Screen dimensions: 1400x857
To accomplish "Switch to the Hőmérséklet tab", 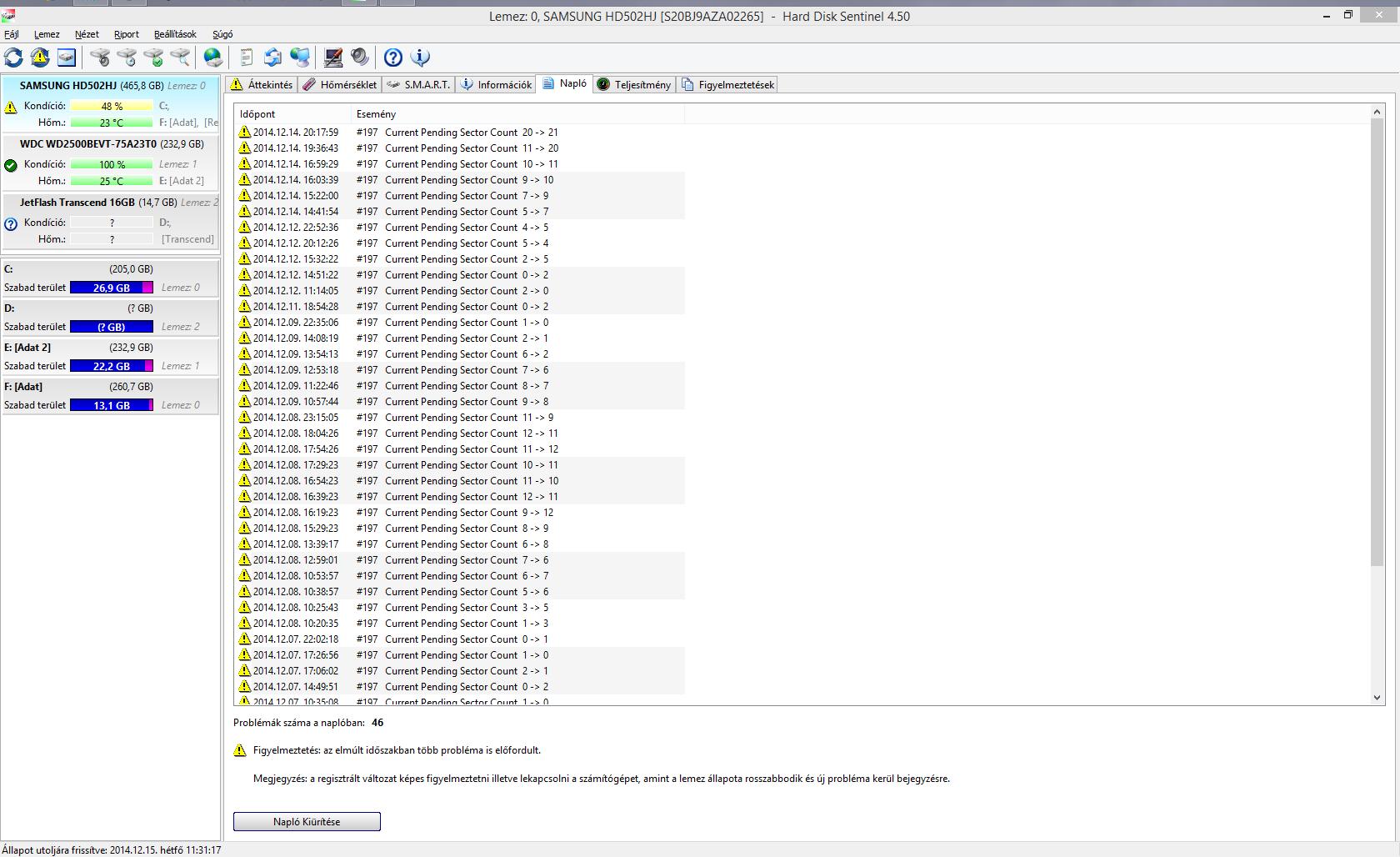I will tap(340, 84).
